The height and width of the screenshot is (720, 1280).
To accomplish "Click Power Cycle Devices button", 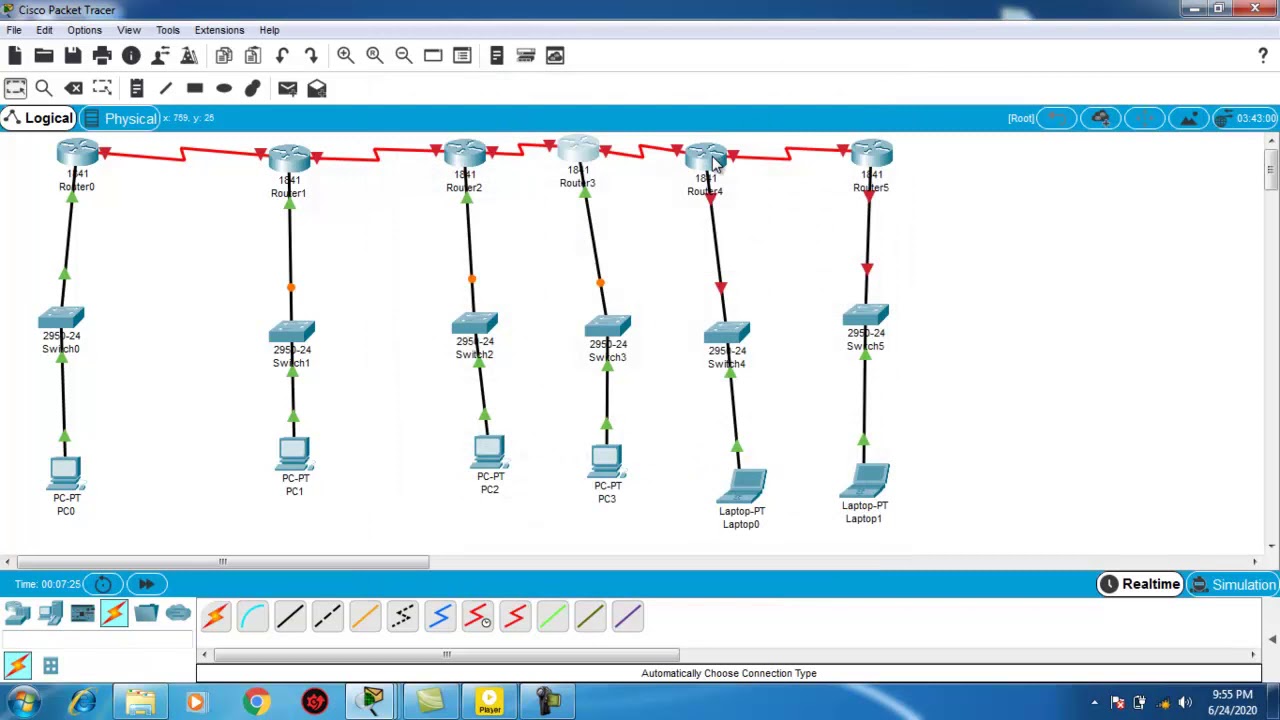I will (103, 584).
